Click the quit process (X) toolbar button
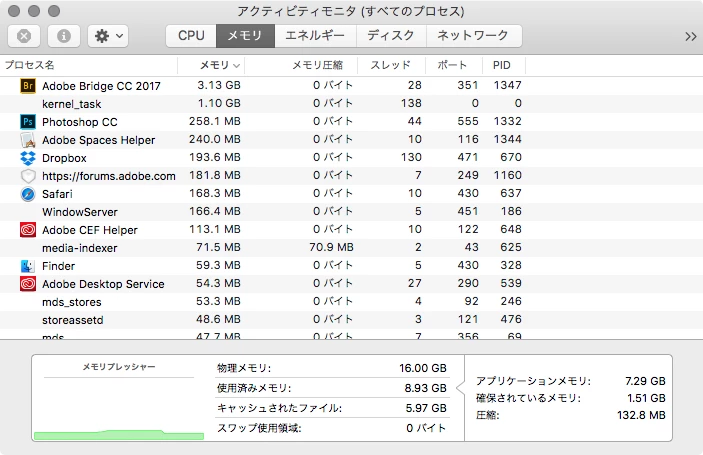Image resolution: width=703 pixels, height=455 pixels. coord(24,36)
